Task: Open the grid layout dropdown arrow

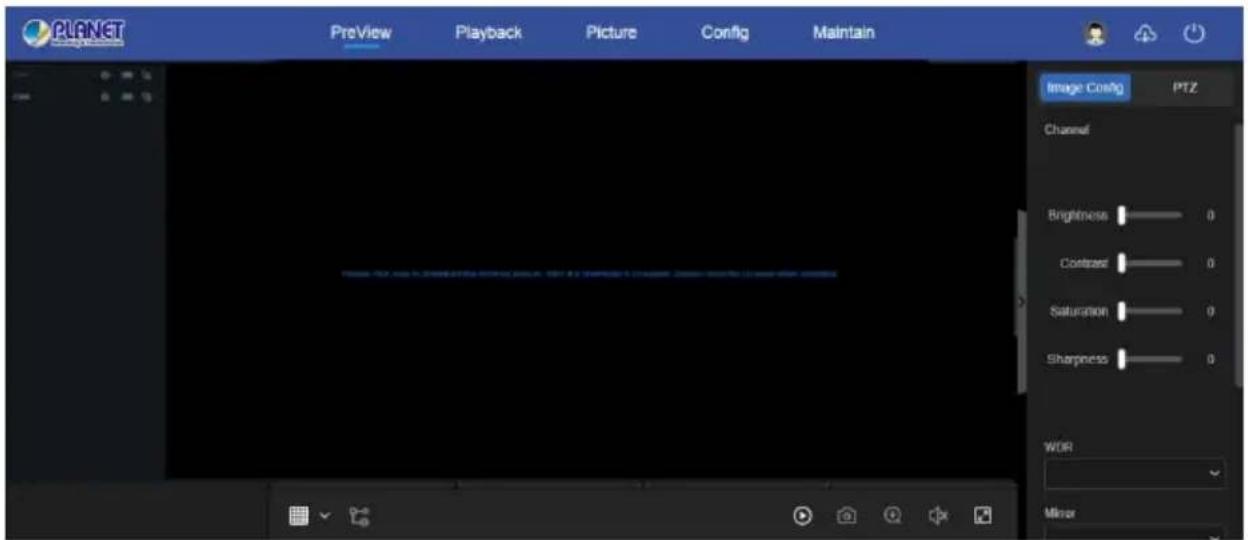Action: pyautogui.click(x=325, y=516)
